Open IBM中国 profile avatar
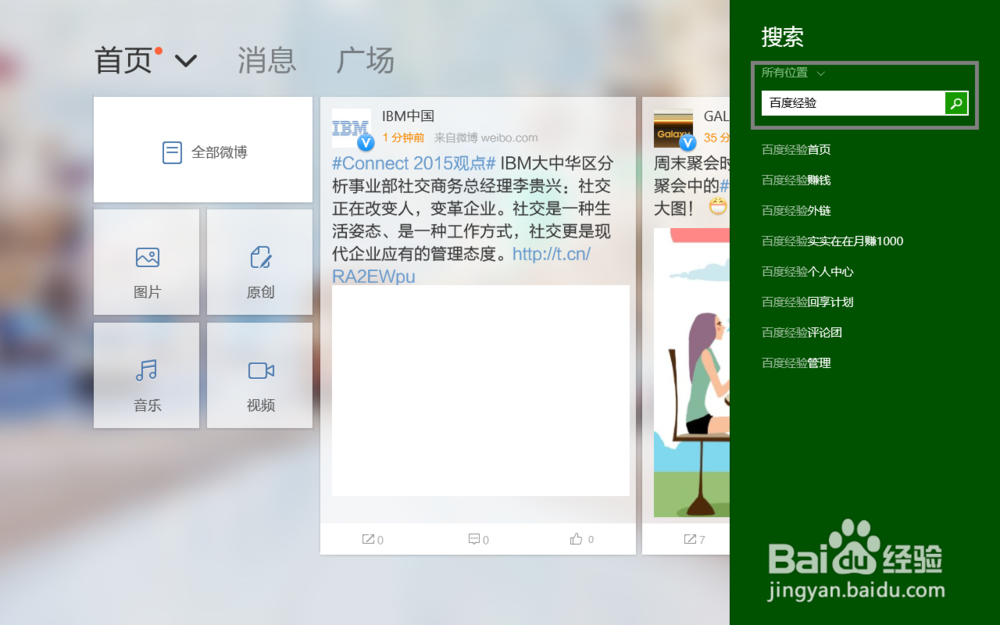The width and height of the screenshot is (1000, 625). (351, 128)
